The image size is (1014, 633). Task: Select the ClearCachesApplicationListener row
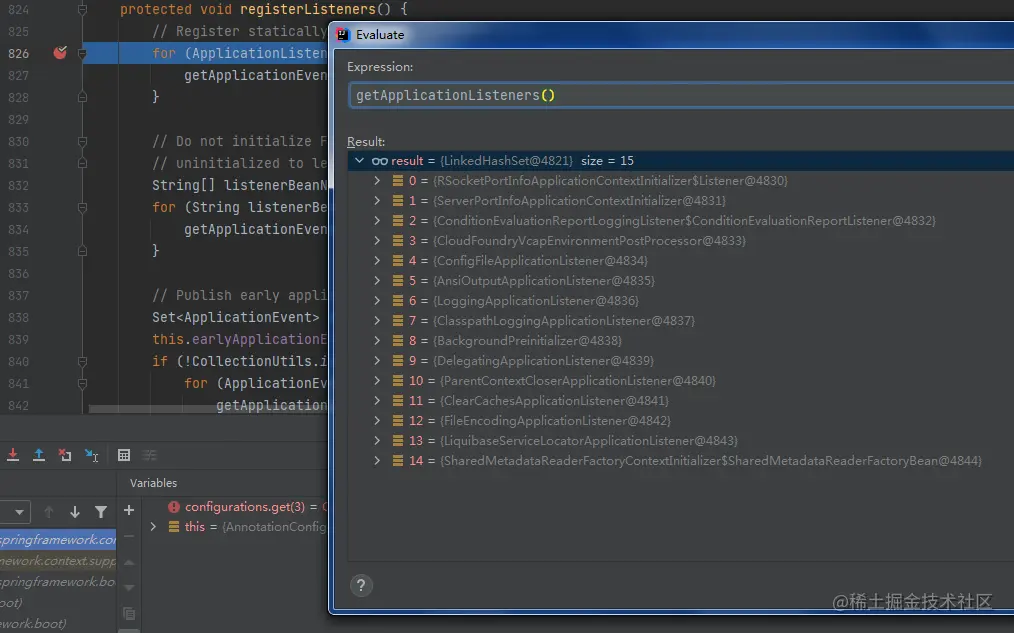680,401
